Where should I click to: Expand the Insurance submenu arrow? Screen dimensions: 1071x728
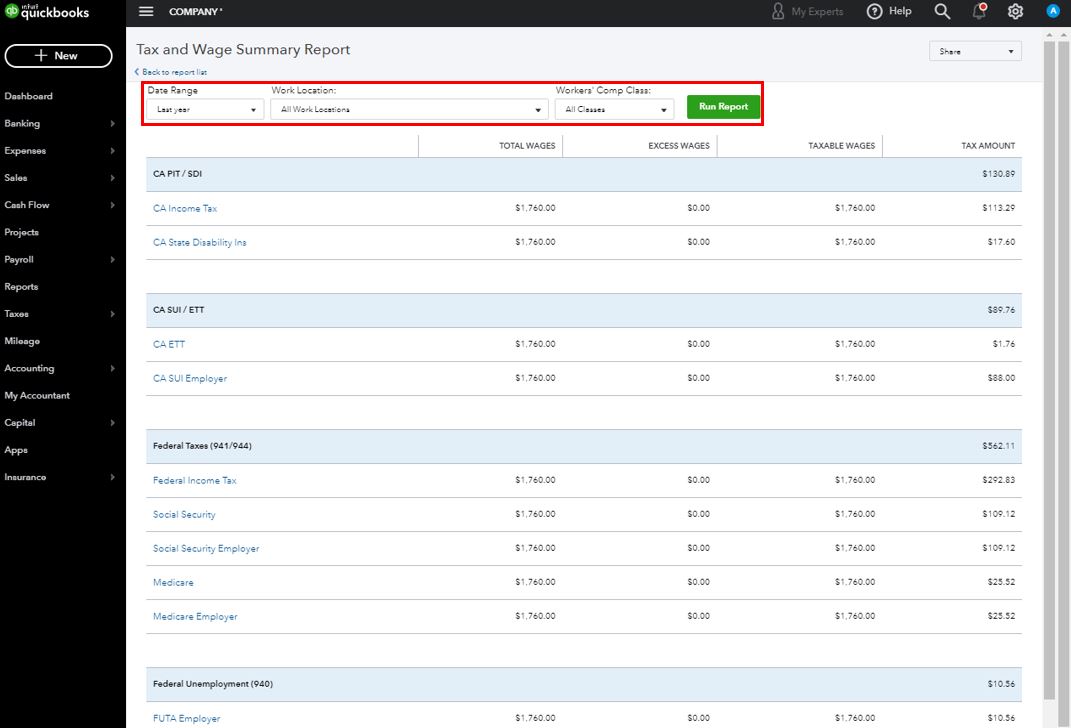tap(113, 477)
